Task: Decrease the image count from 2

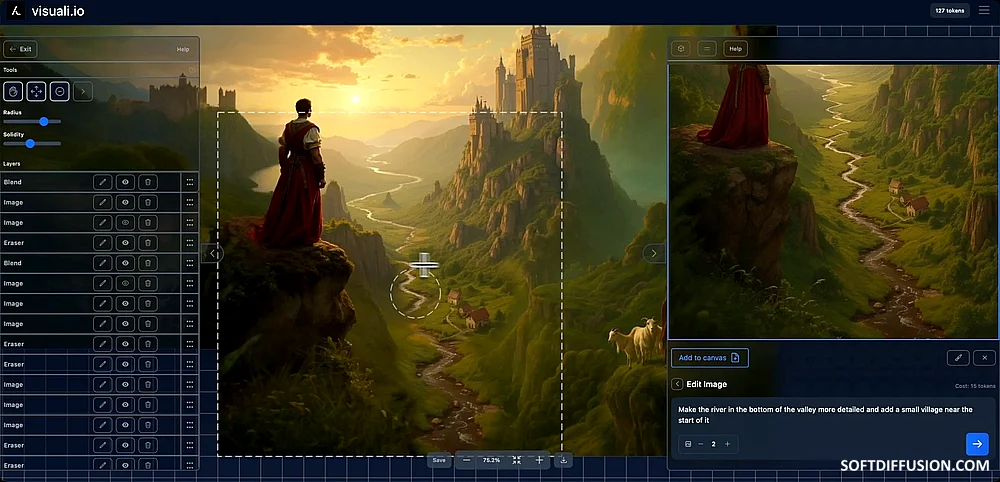Action: 700,444
